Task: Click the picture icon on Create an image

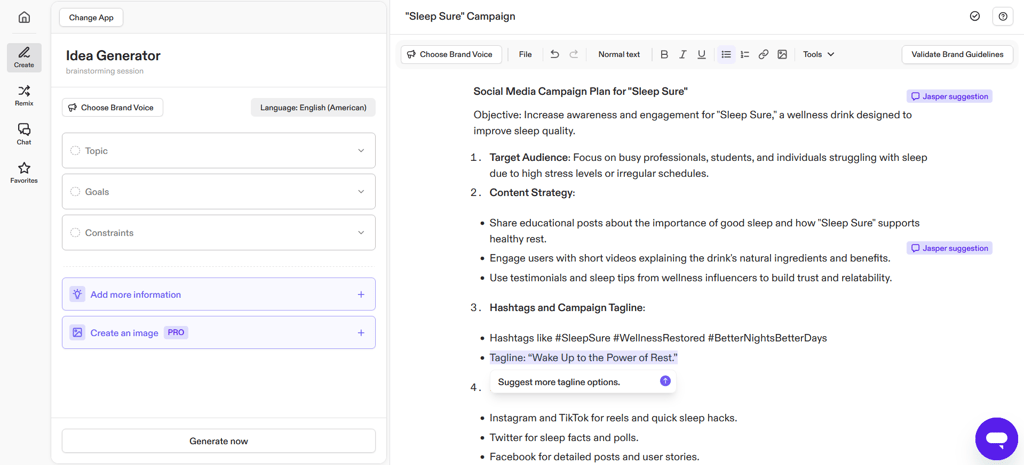Action: click(x=78, y=333)
